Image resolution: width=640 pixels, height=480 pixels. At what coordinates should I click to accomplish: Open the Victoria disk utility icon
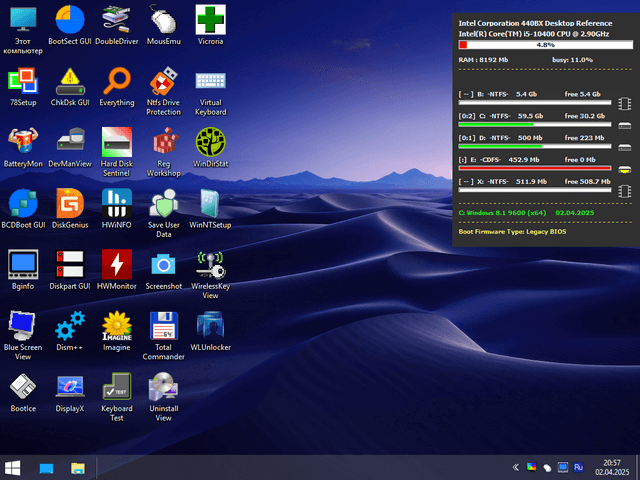[x=210, y=19]
